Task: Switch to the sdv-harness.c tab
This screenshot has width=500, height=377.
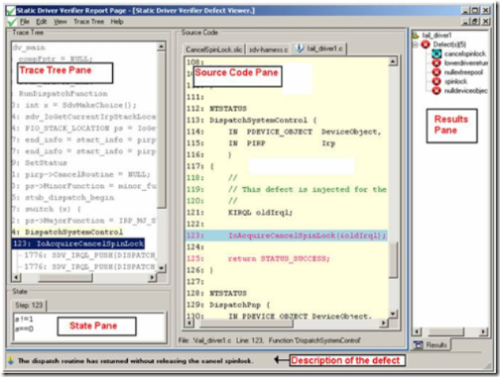Action: (x=268, y=50)
